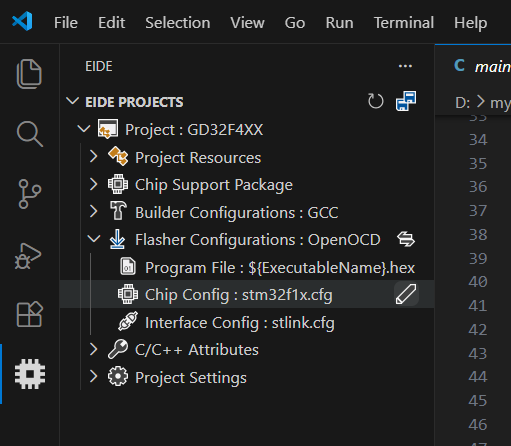The width and height of the screenshot is (511, 446).
Task: Click Flasher Configurations : OpenOCD label
Action: click(258, 240)
